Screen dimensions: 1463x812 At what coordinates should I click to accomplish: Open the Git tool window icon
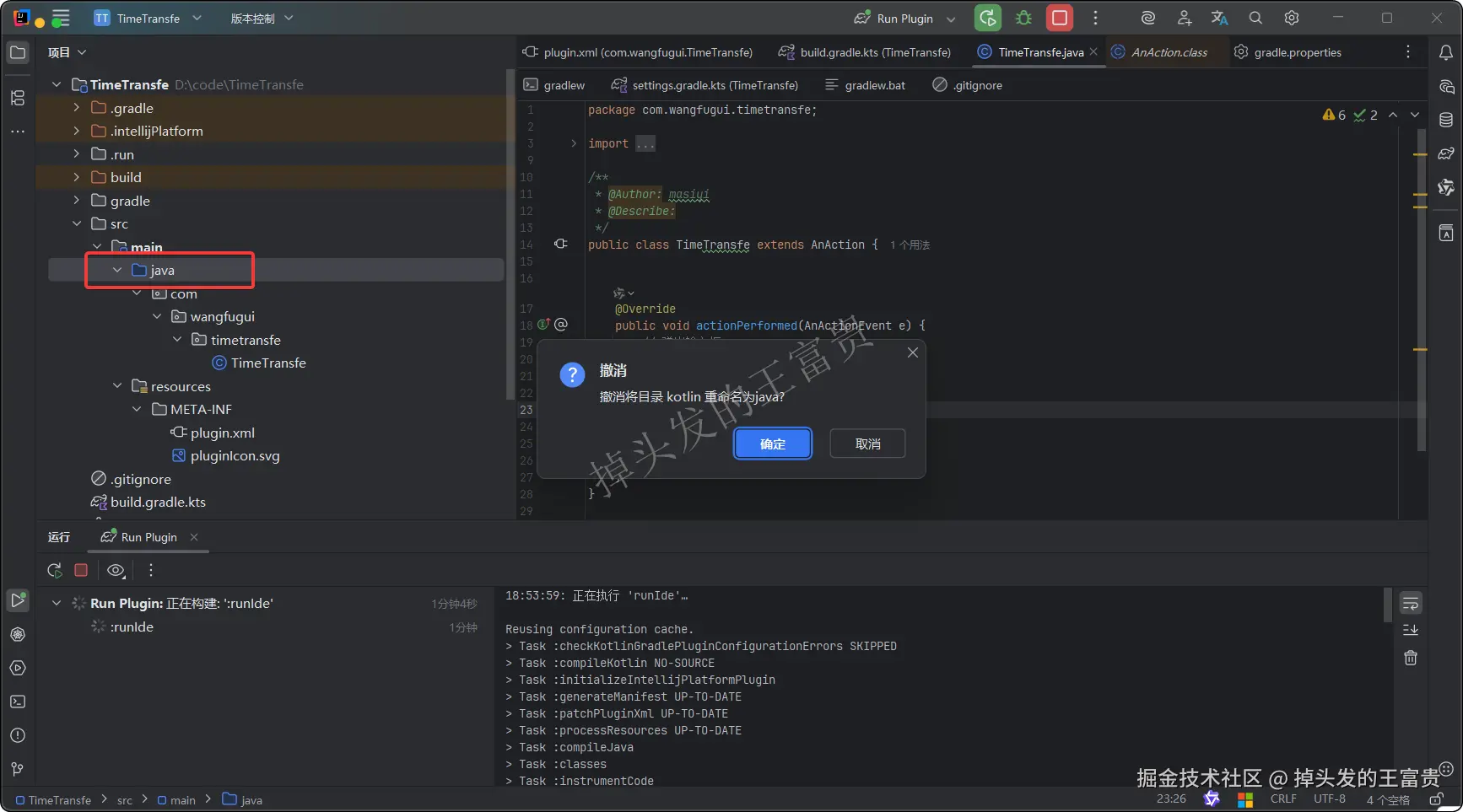coord(18,769)
